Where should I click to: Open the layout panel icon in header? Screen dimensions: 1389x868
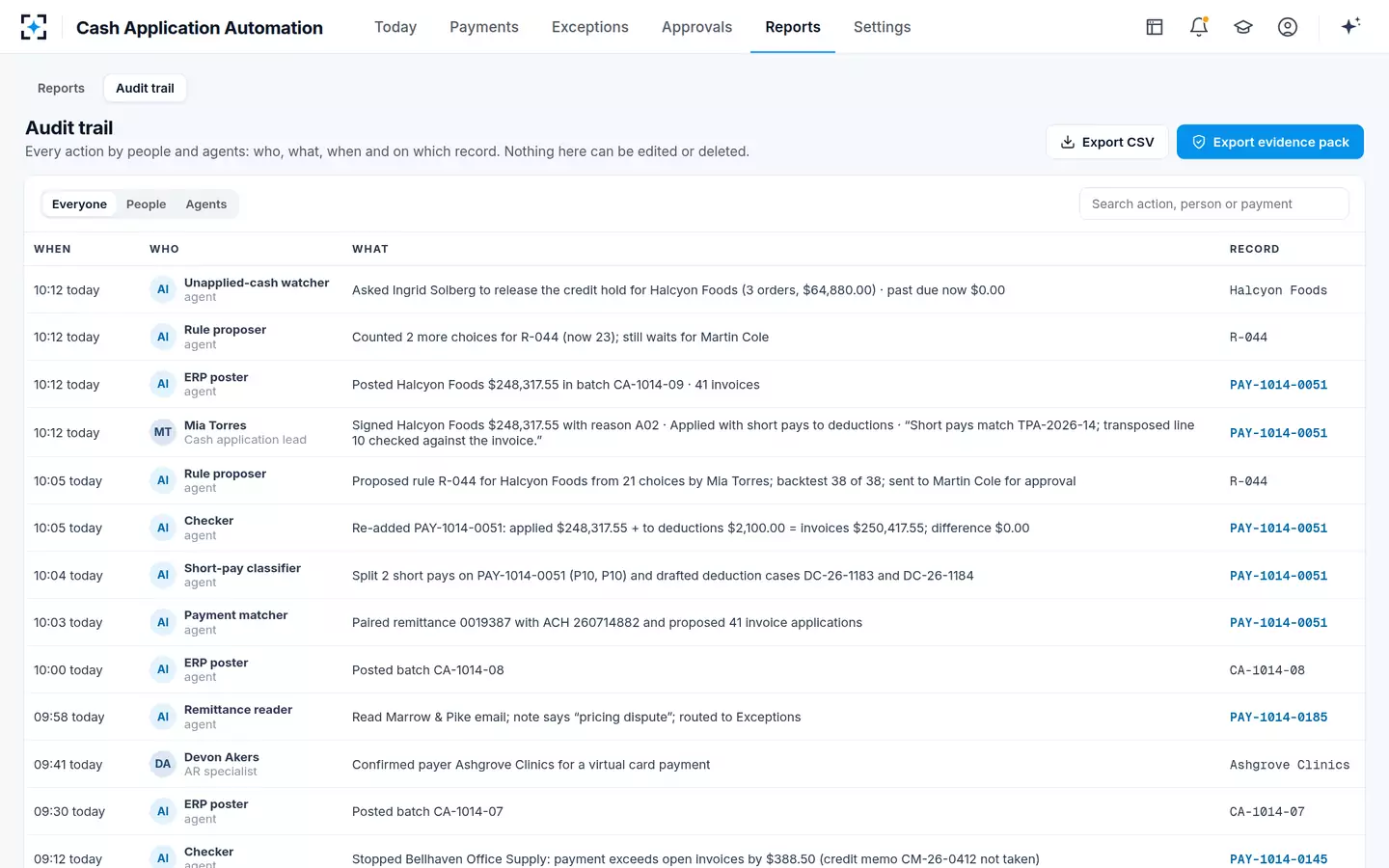coord(1155,27)
